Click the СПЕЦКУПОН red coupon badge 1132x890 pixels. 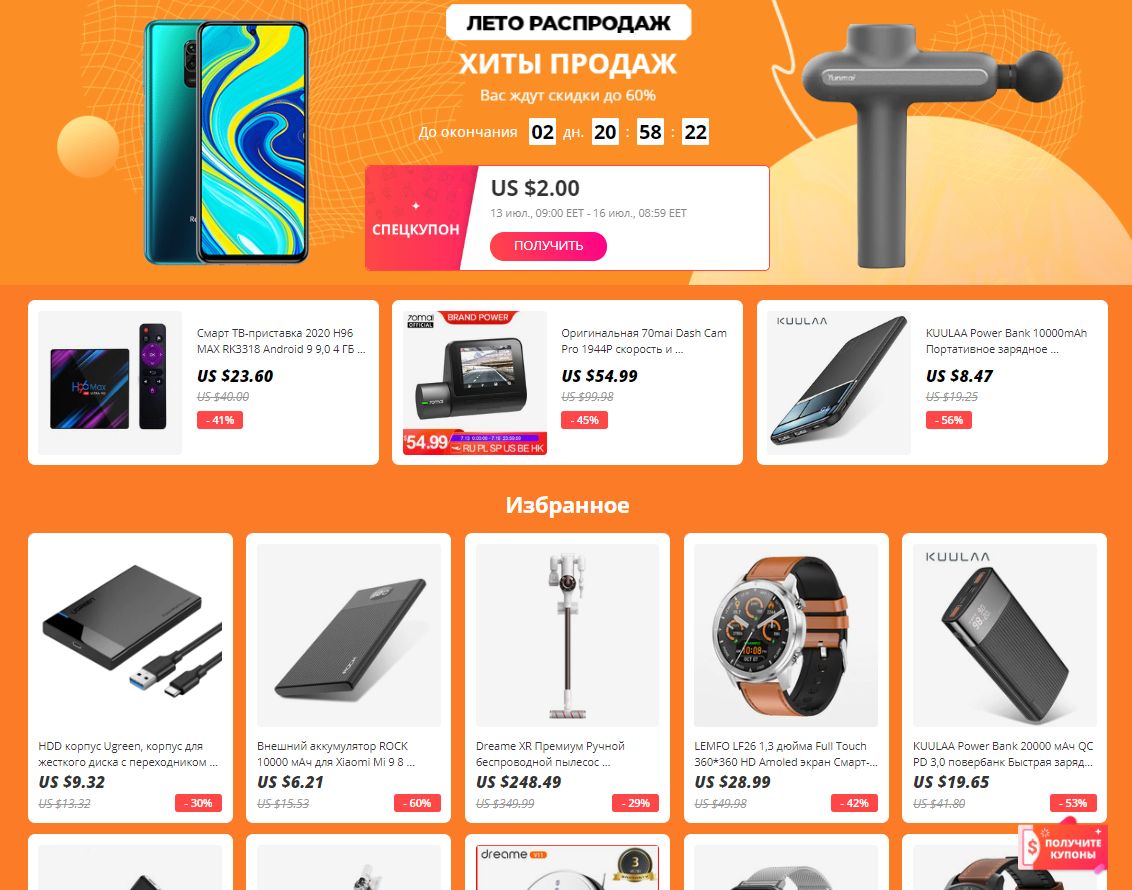[x=415, y=219]
